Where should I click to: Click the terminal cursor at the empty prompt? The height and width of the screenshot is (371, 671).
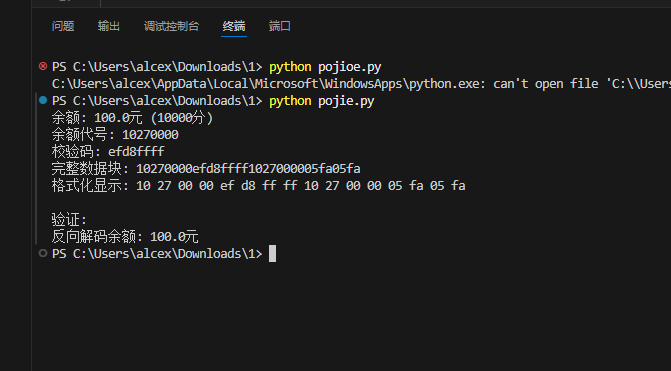272,254
